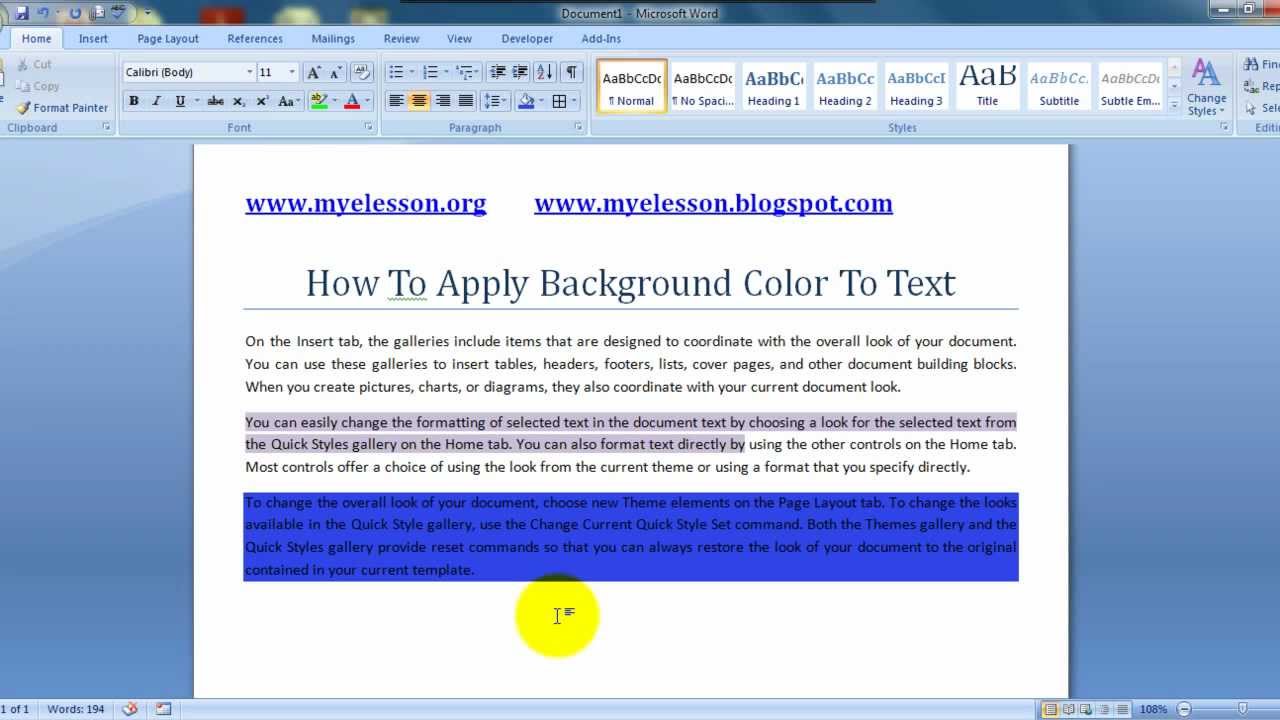
Task: Expand the Underline style dropdown arrow
Action: [x=197, y=101]
